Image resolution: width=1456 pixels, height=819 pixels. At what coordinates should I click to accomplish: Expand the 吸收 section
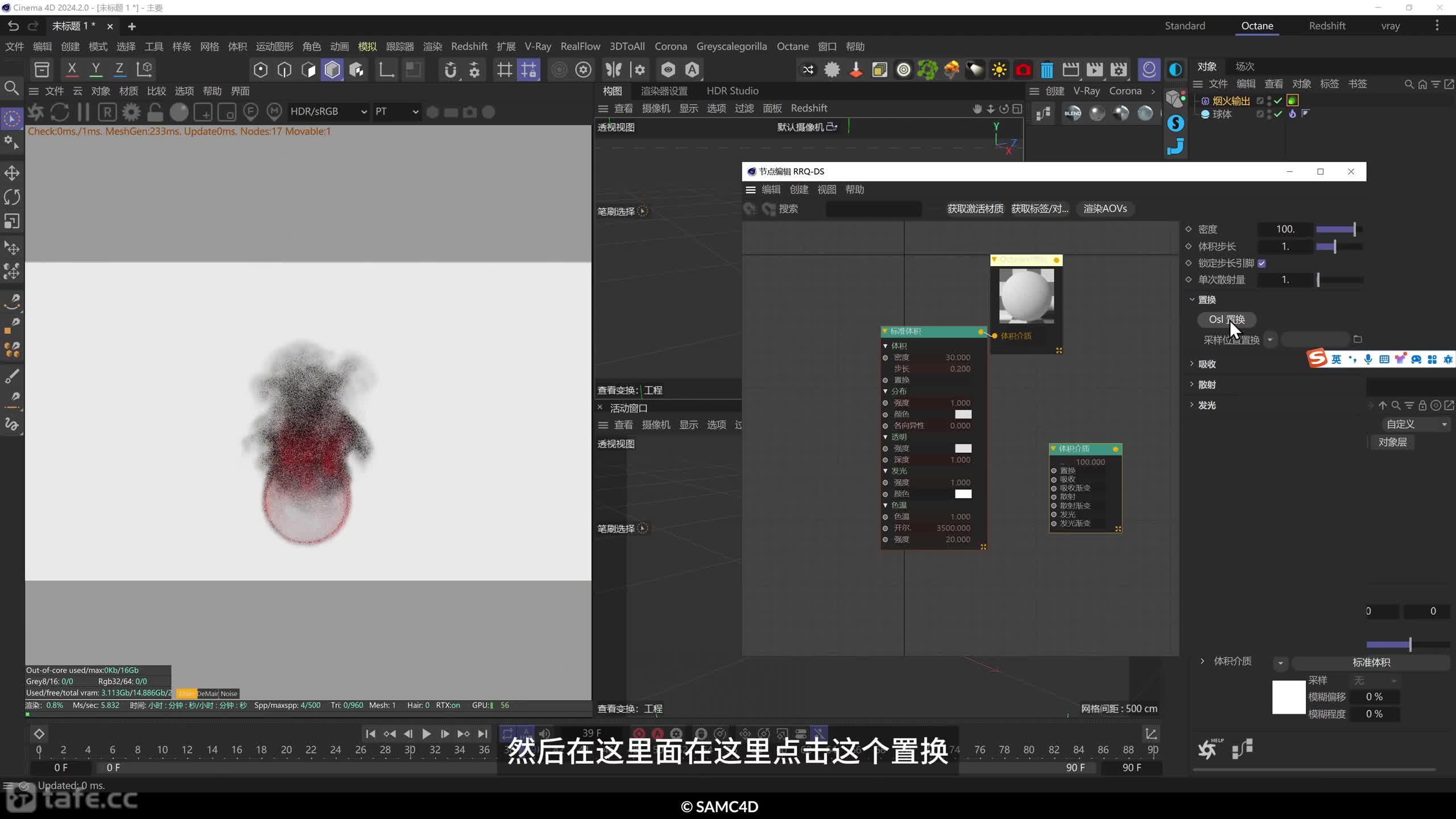click(1192, 363)
